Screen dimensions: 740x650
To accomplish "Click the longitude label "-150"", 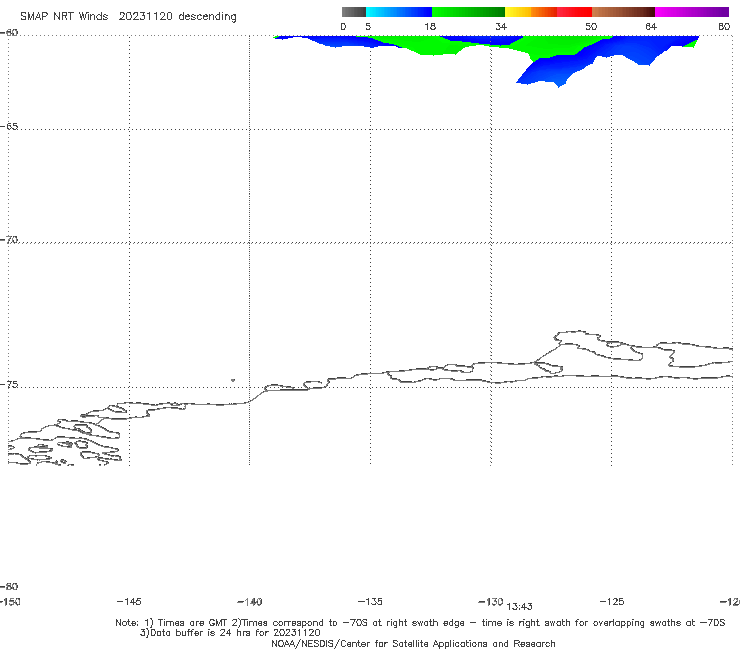I will point(10,602).
